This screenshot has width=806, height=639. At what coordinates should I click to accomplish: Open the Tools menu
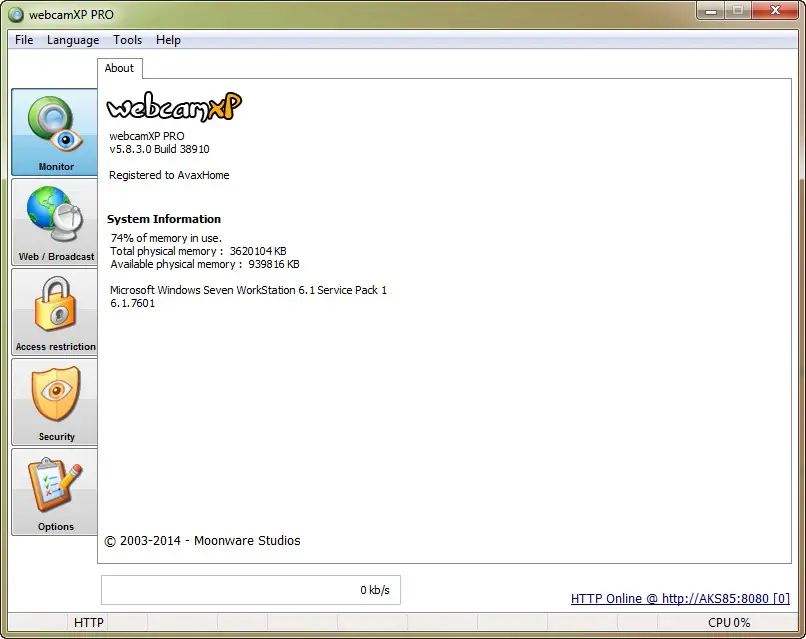127,40
